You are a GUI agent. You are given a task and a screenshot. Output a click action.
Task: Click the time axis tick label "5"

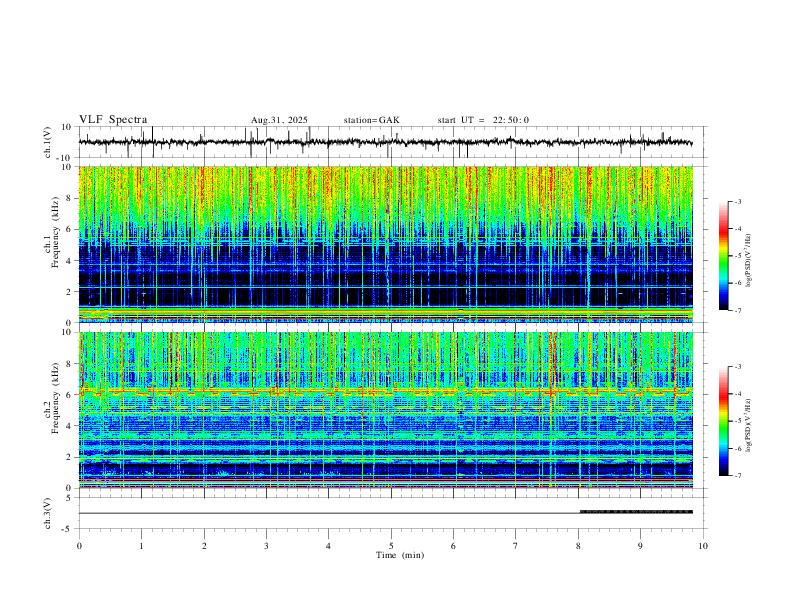pos(391,546)
